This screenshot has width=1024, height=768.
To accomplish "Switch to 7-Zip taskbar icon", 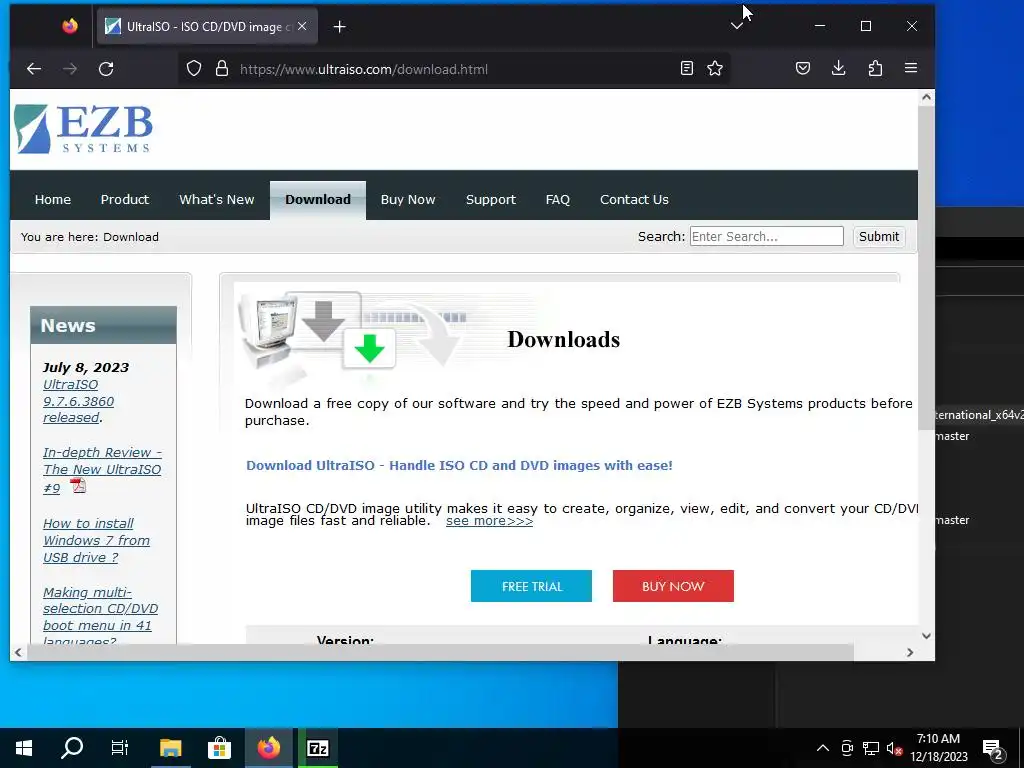I will (317, 748).
